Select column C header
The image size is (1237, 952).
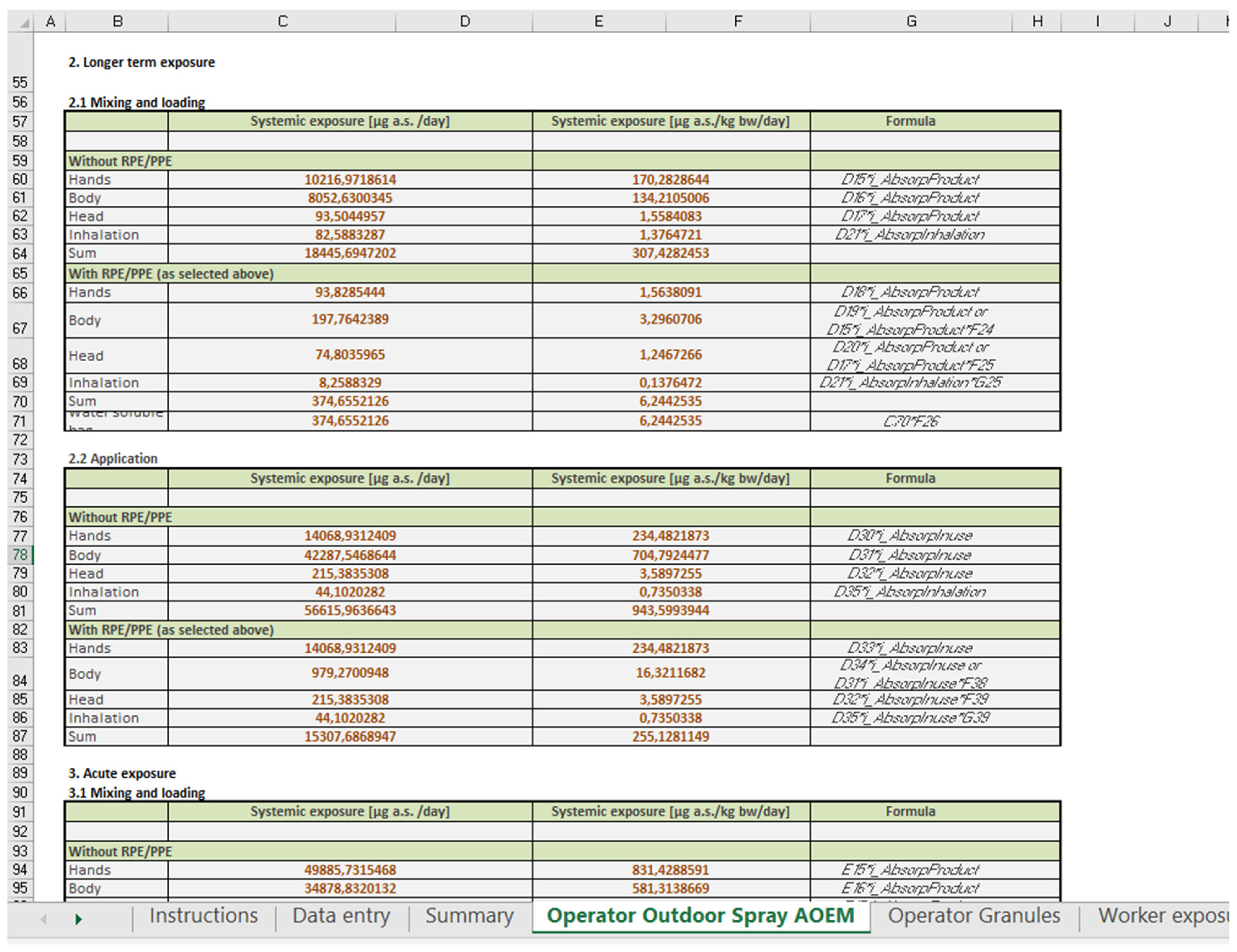point(282,21)
